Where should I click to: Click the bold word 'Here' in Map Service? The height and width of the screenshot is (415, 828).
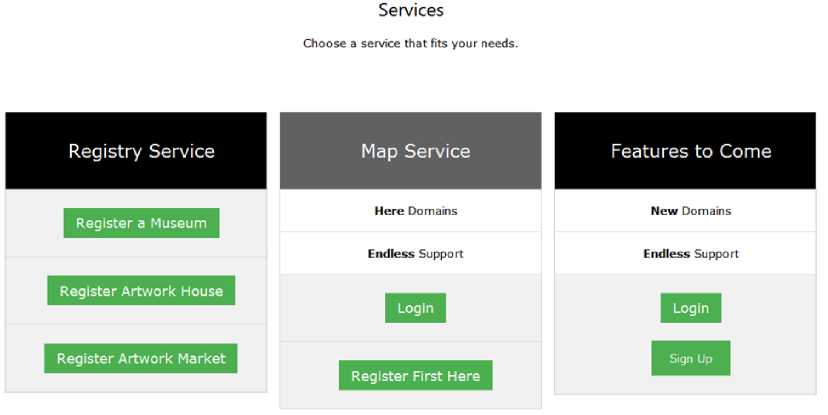coord(388,211)
